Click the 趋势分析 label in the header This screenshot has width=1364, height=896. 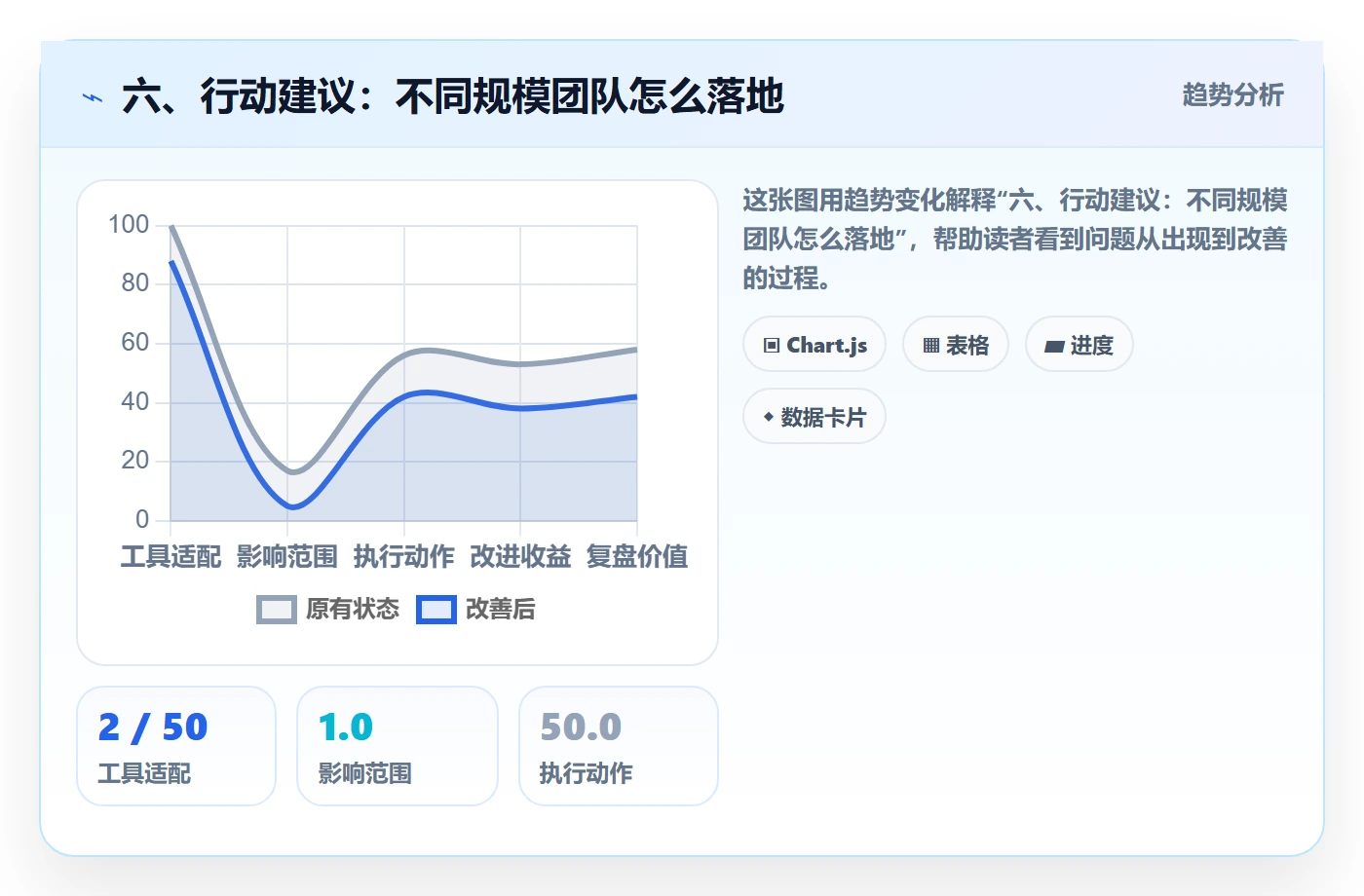pyautogui.click(x=1232, y=94)
